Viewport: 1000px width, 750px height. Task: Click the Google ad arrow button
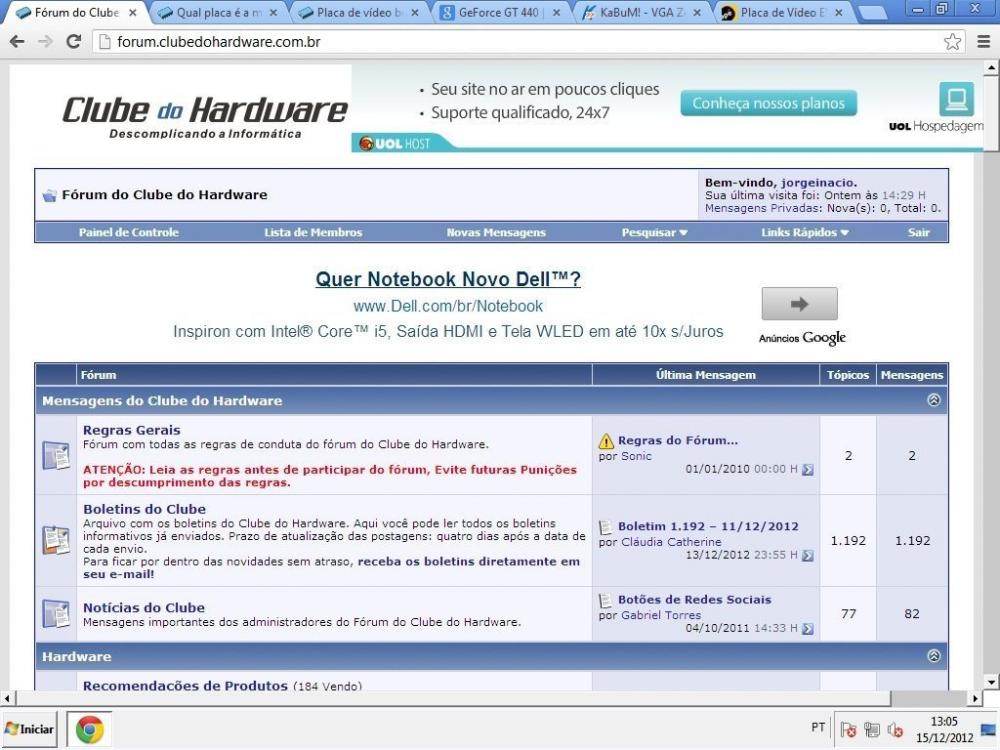799,304
